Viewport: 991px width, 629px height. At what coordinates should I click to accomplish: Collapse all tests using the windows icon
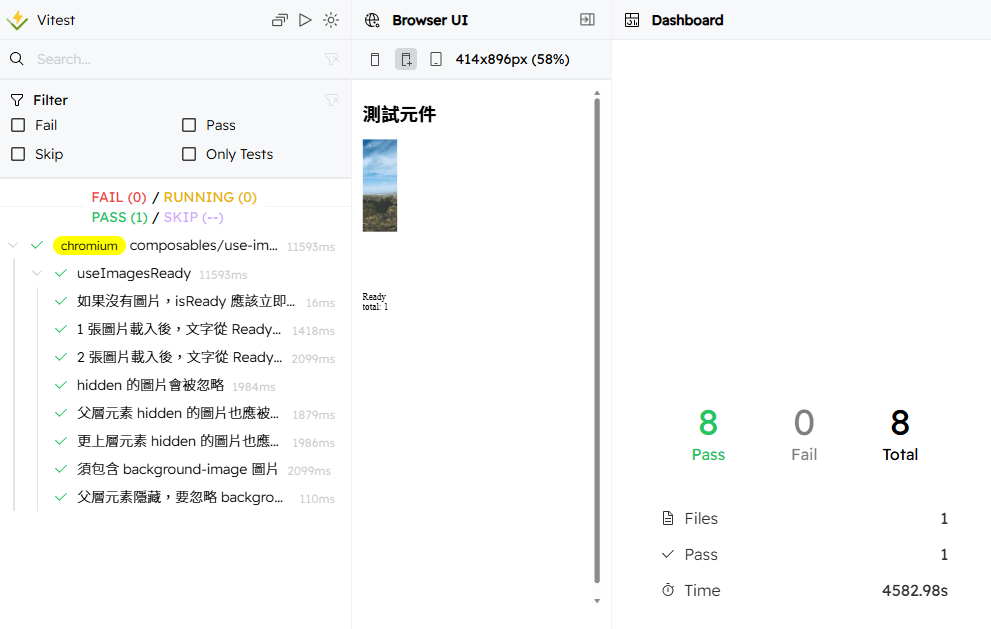[279, 19]
